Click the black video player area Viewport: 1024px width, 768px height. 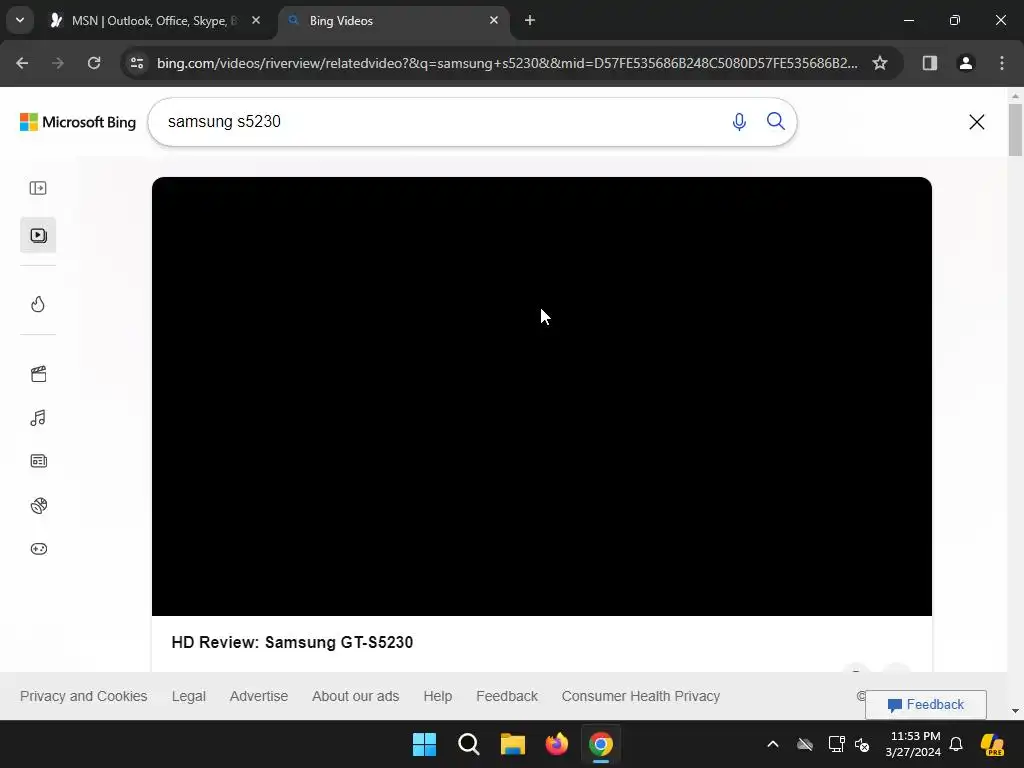click(x=541, y=396)
